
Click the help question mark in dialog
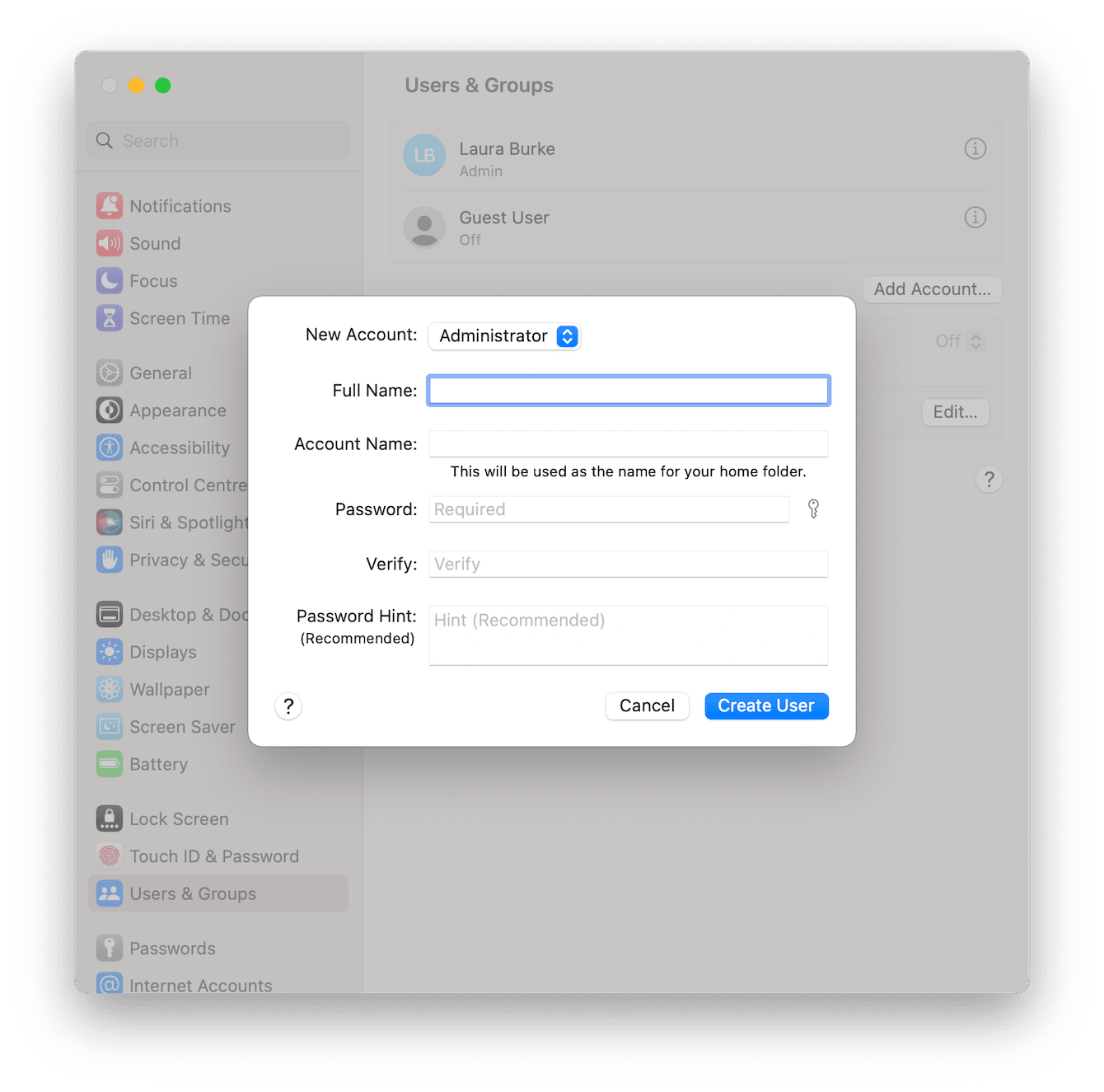click(288, 706)
